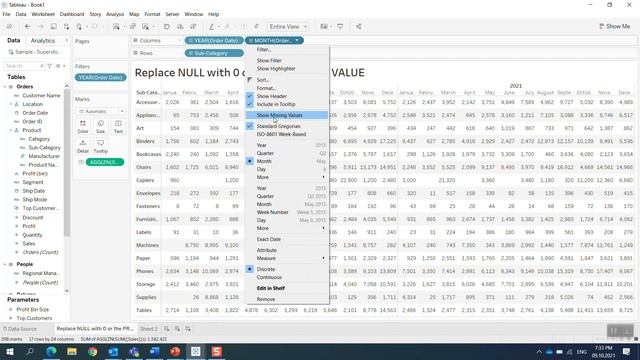640x360 pixels.
Task: Click the New Story tab icon
Action: 188,329
